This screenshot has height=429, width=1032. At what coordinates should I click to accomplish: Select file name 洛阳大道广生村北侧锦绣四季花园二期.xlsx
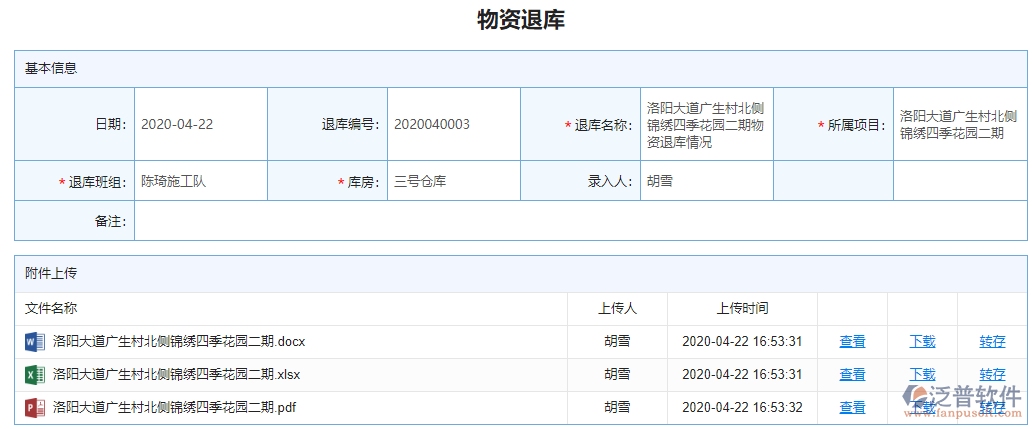pyautogui.click(x=176, y=374)
